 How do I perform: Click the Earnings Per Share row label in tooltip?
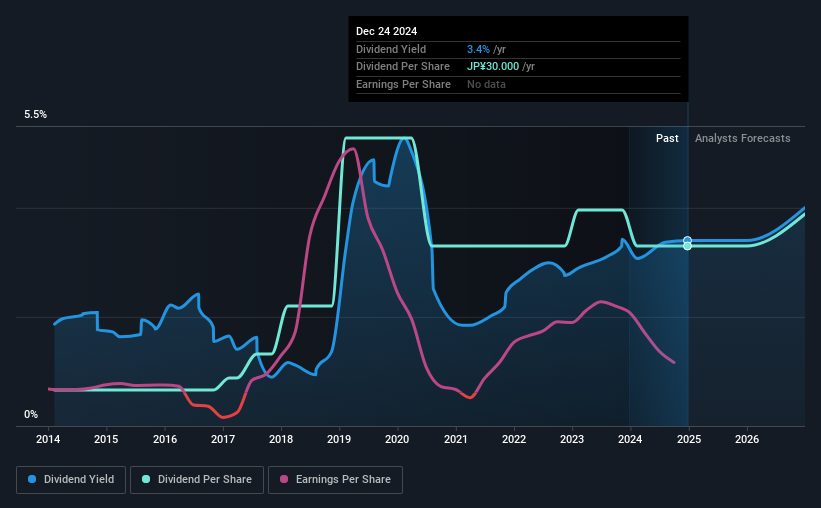click(403, 84)
